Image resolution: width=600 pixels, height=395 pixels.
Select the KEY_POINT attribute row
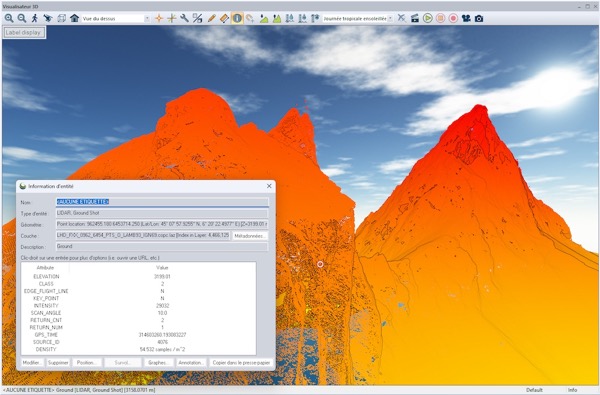pos(139,299)
